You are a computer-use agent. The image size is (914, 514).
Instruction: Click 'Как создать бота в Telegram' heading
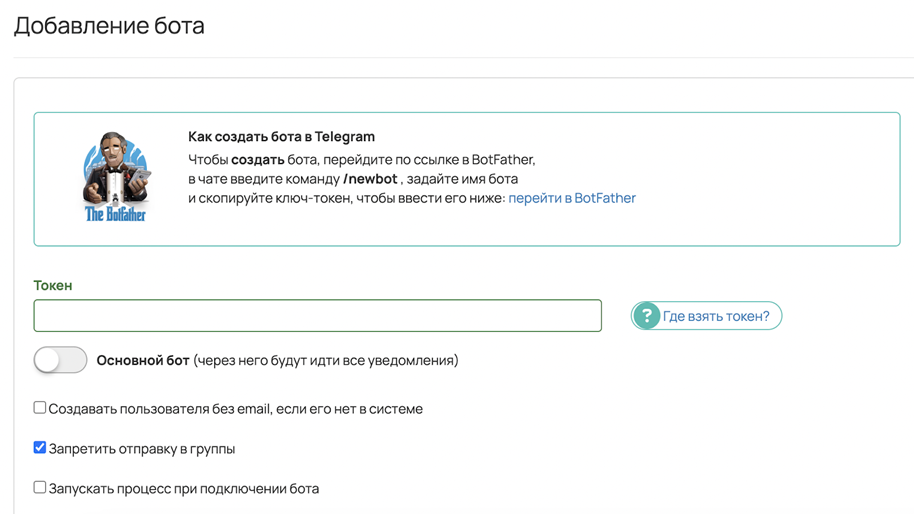tap(282, 137)
